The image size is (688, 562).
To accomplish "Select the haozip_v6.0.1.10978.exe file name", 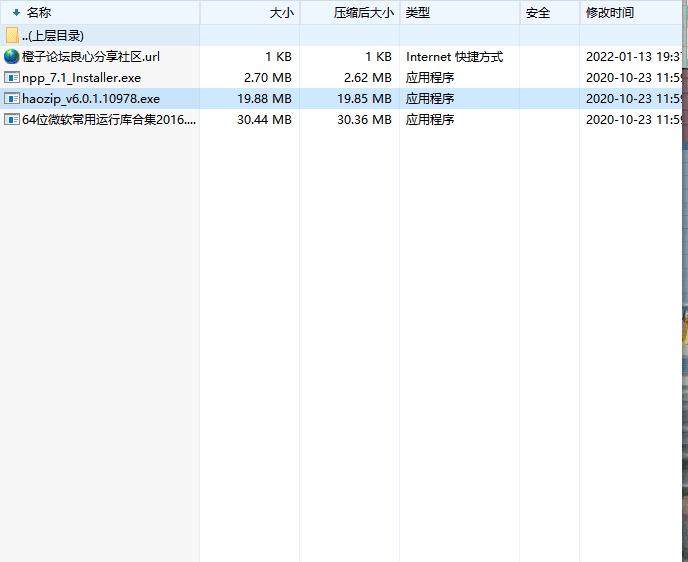I will click(x=91, y=99).
